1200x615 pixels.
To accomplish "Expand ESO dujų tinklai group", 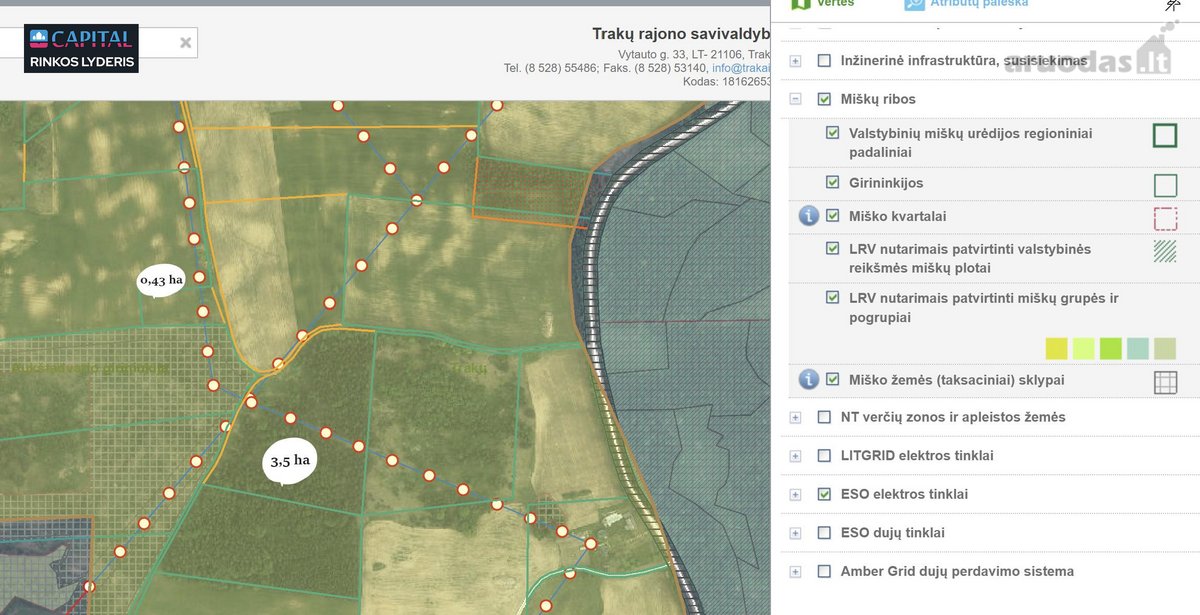I will (796, 534).
